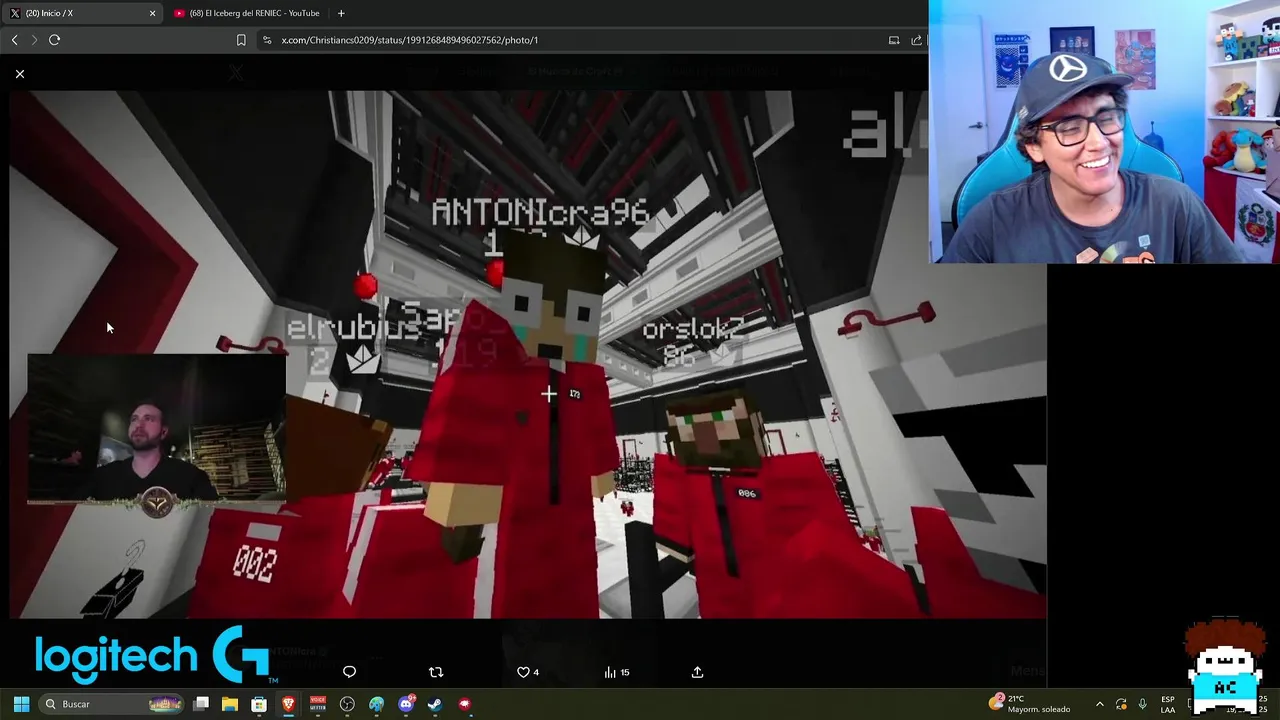This screenshot has height=720, width=1280.
Task: Bookmark this page
Action: coord(241,40)
